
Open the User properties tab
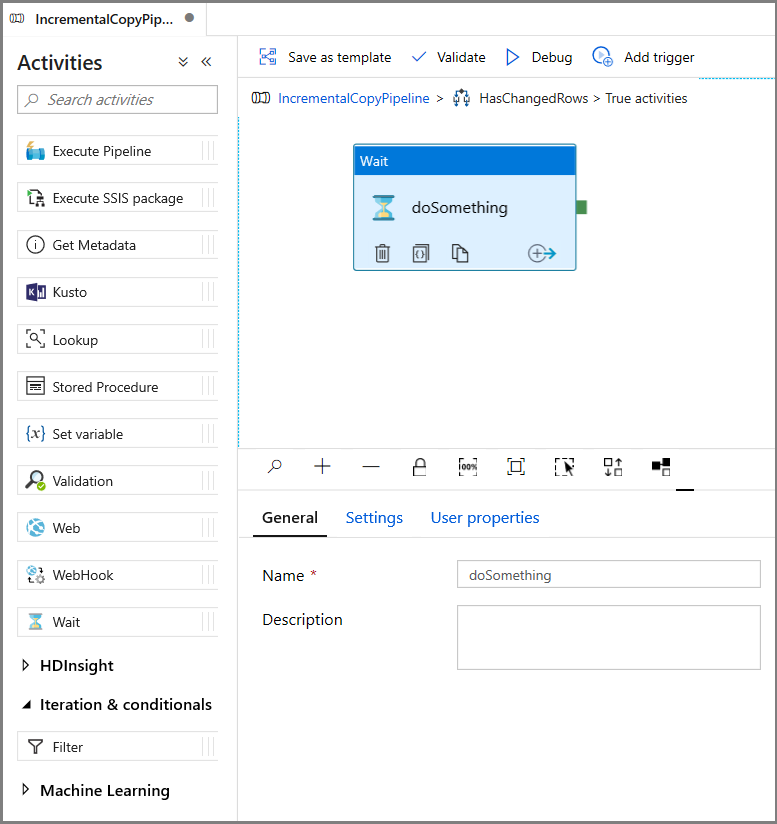485,518
